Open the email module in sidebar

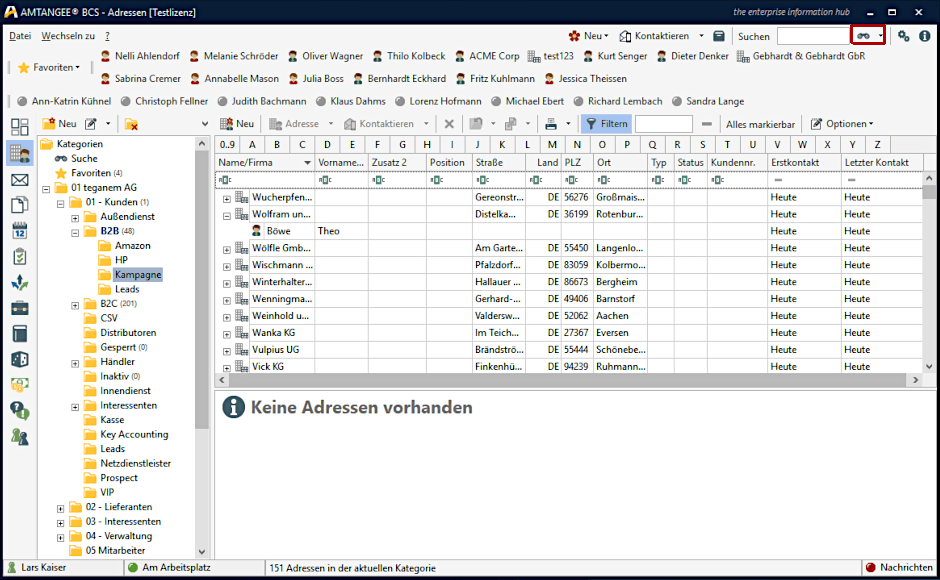tap(19, 180)
